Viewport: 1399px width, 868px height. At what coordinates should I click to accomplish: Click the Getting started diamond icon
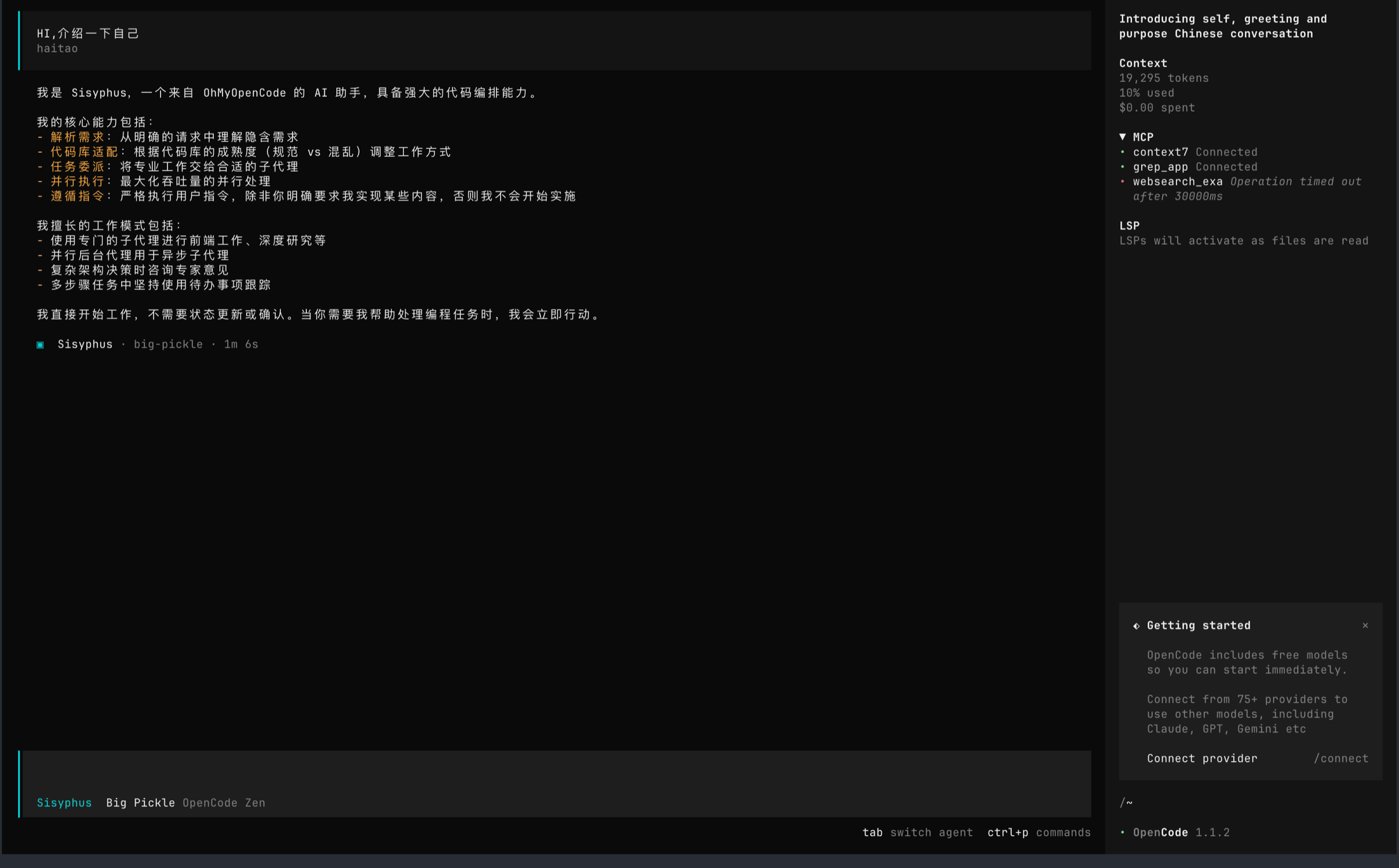tap(1136, 626)
